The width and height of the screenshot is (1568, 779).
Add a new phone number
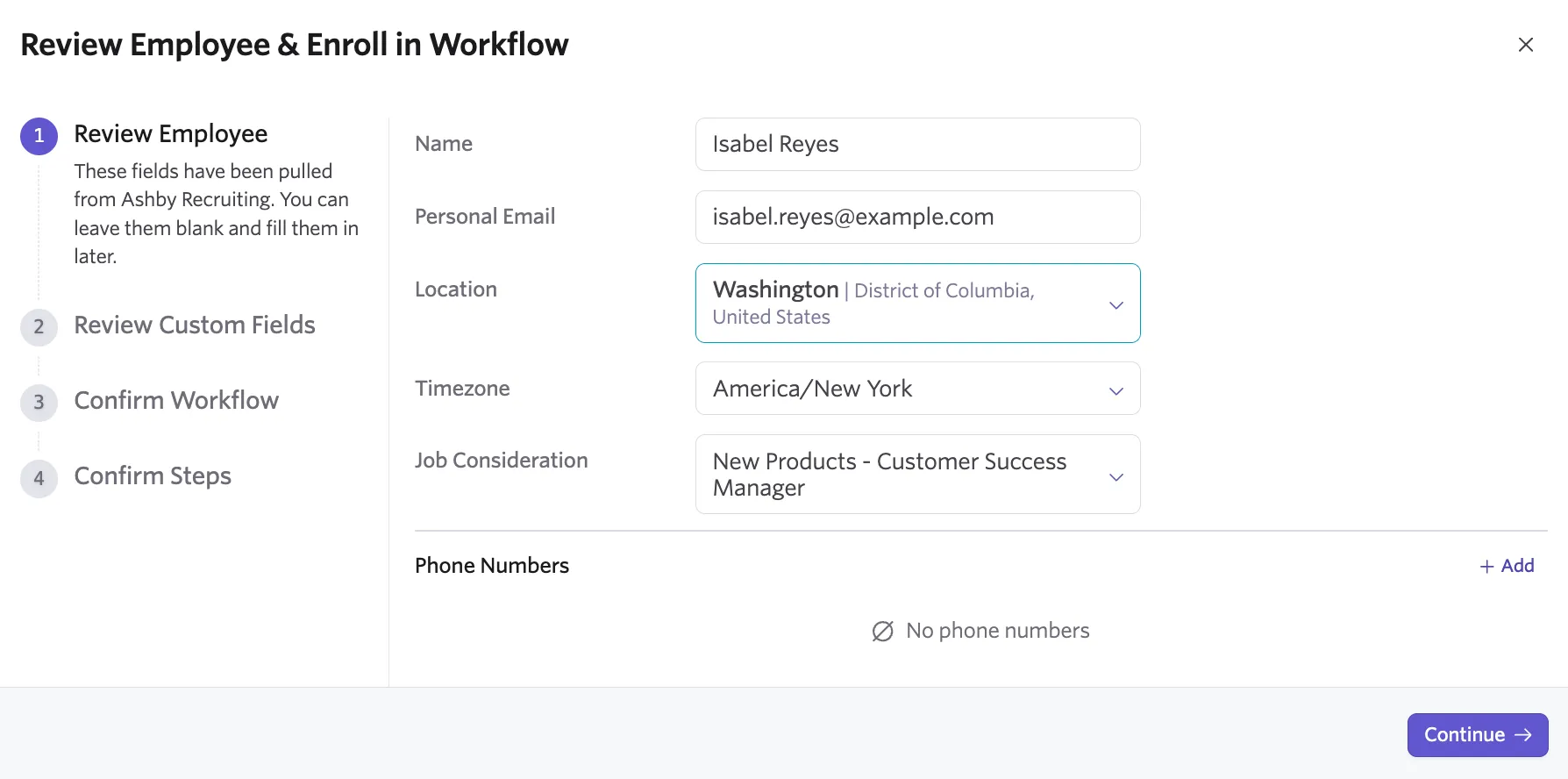1507,566
